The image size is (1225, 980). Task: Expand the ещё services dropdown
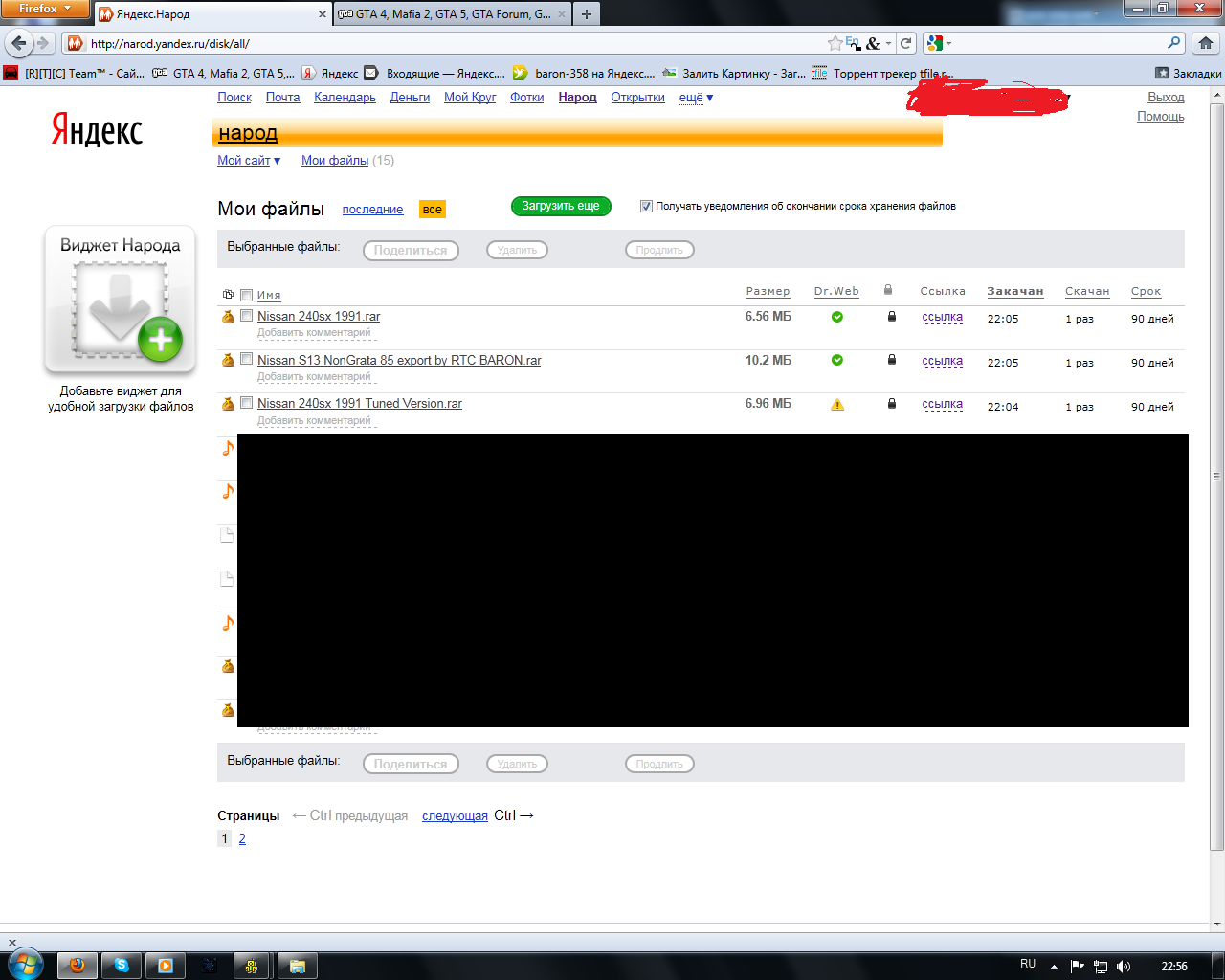coord(696,98)
